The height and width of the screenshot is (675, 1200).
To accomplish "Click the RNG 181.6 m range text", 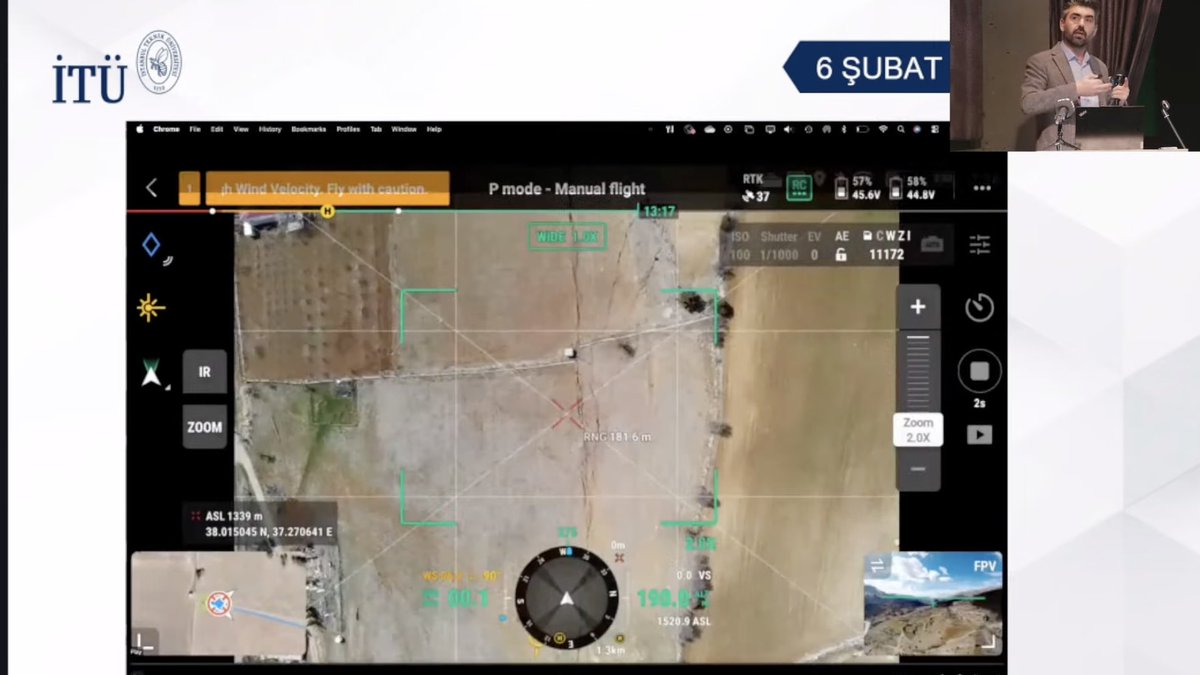I will click(618, 437).
